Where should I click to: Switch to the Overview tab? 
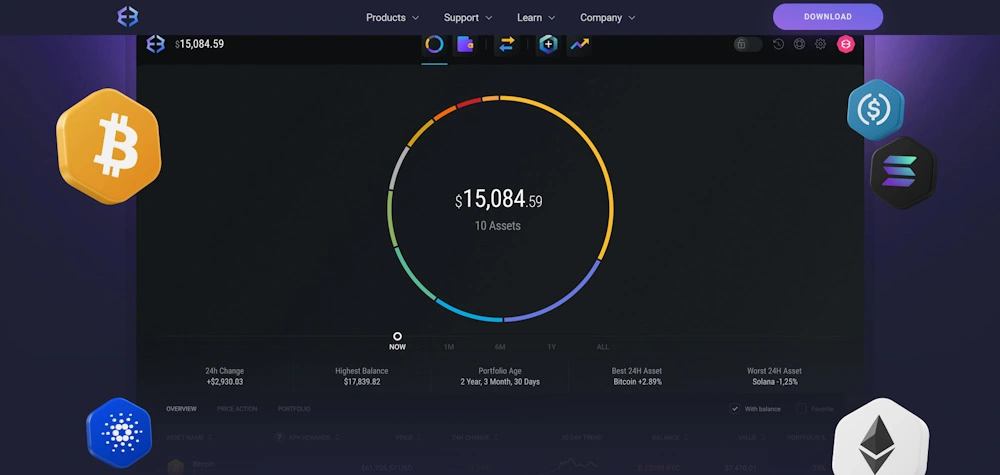click(x=181, y=409)
